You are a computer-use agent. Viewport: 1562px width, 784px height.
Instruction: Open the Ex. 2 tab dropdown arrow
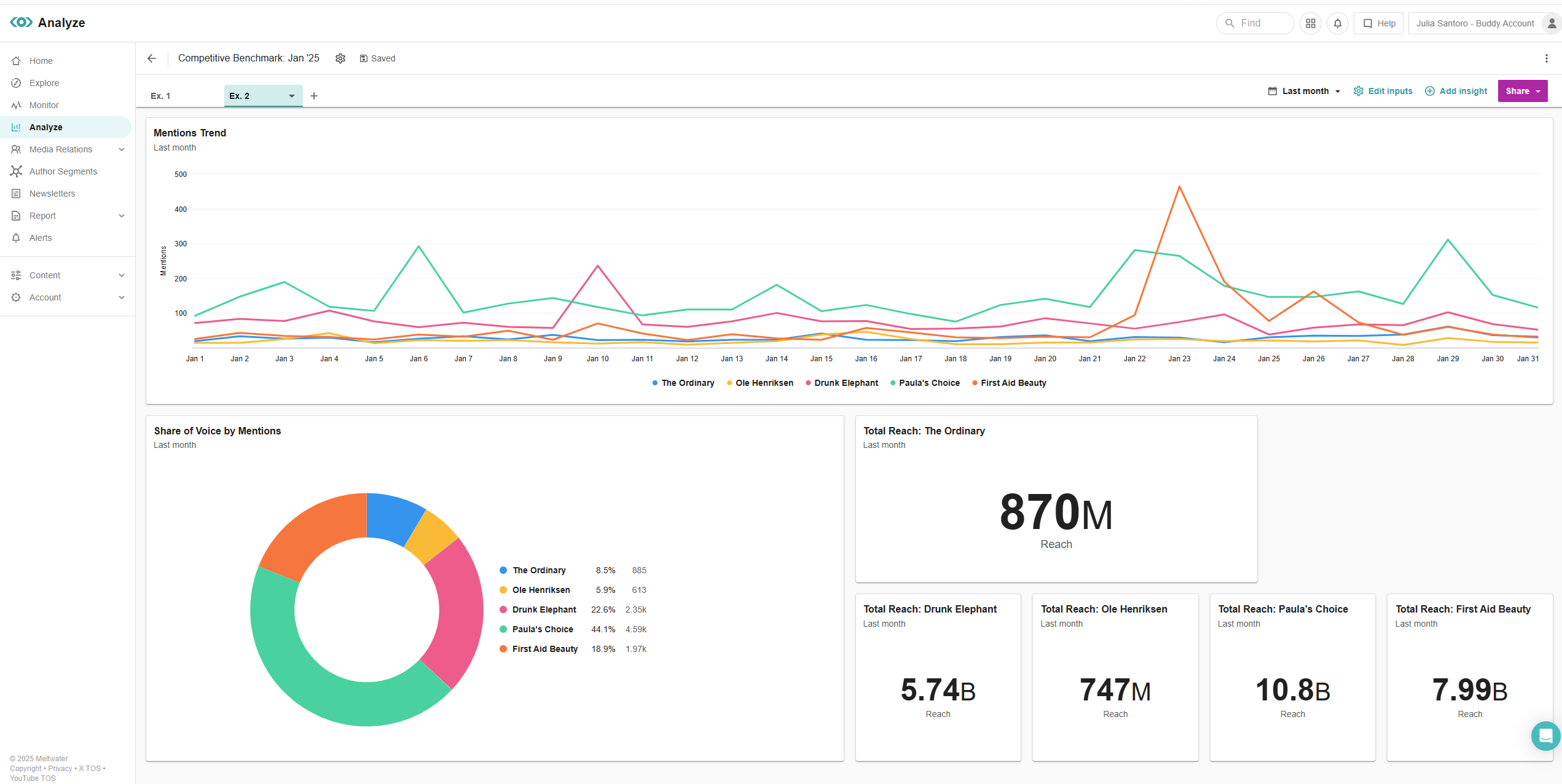(x=292, y=96)
